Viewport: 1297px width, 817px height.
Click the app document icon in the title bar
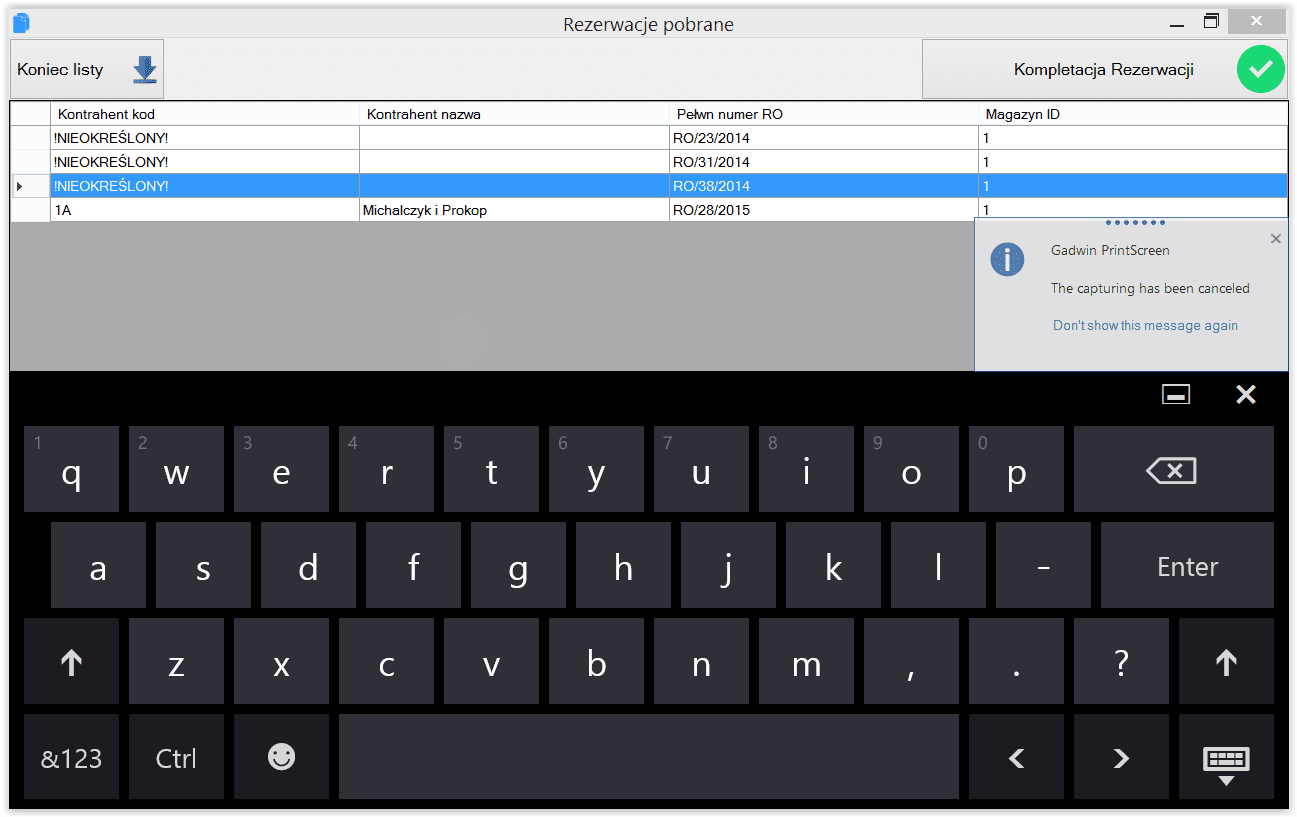click(21, 23)
